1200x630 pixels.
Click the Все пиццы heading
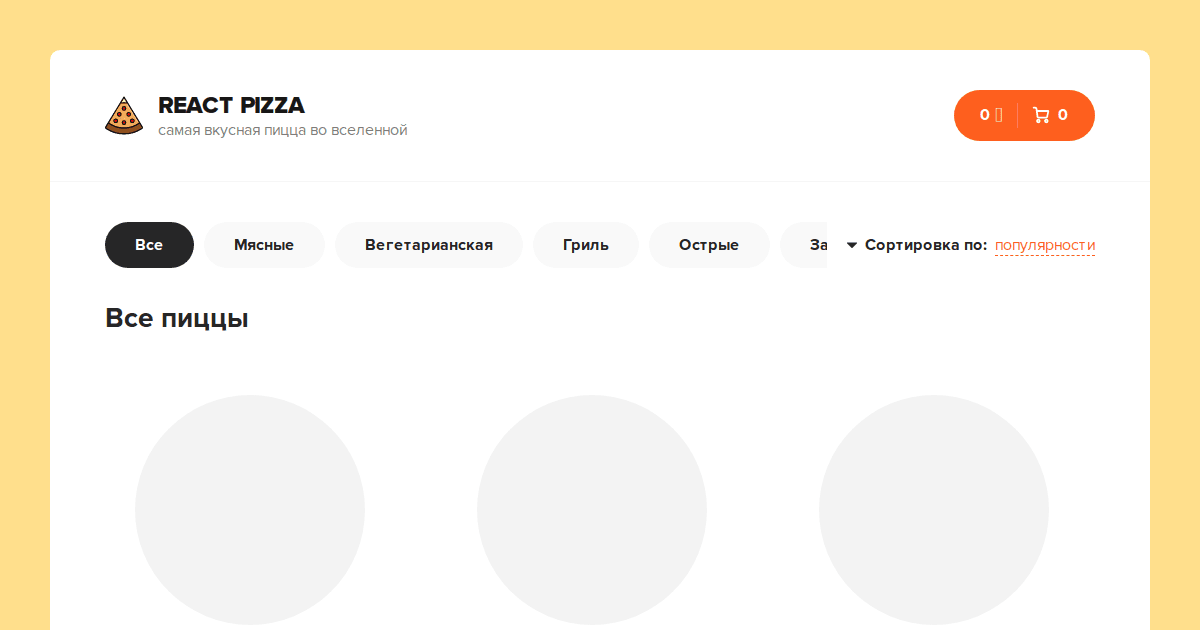(176, 319)
